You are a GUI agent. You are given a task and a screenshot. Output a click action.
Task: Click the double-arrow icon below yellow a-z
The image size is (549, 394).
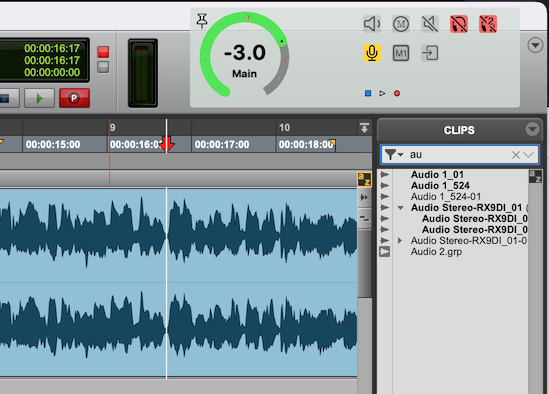(x=364, y=198)
